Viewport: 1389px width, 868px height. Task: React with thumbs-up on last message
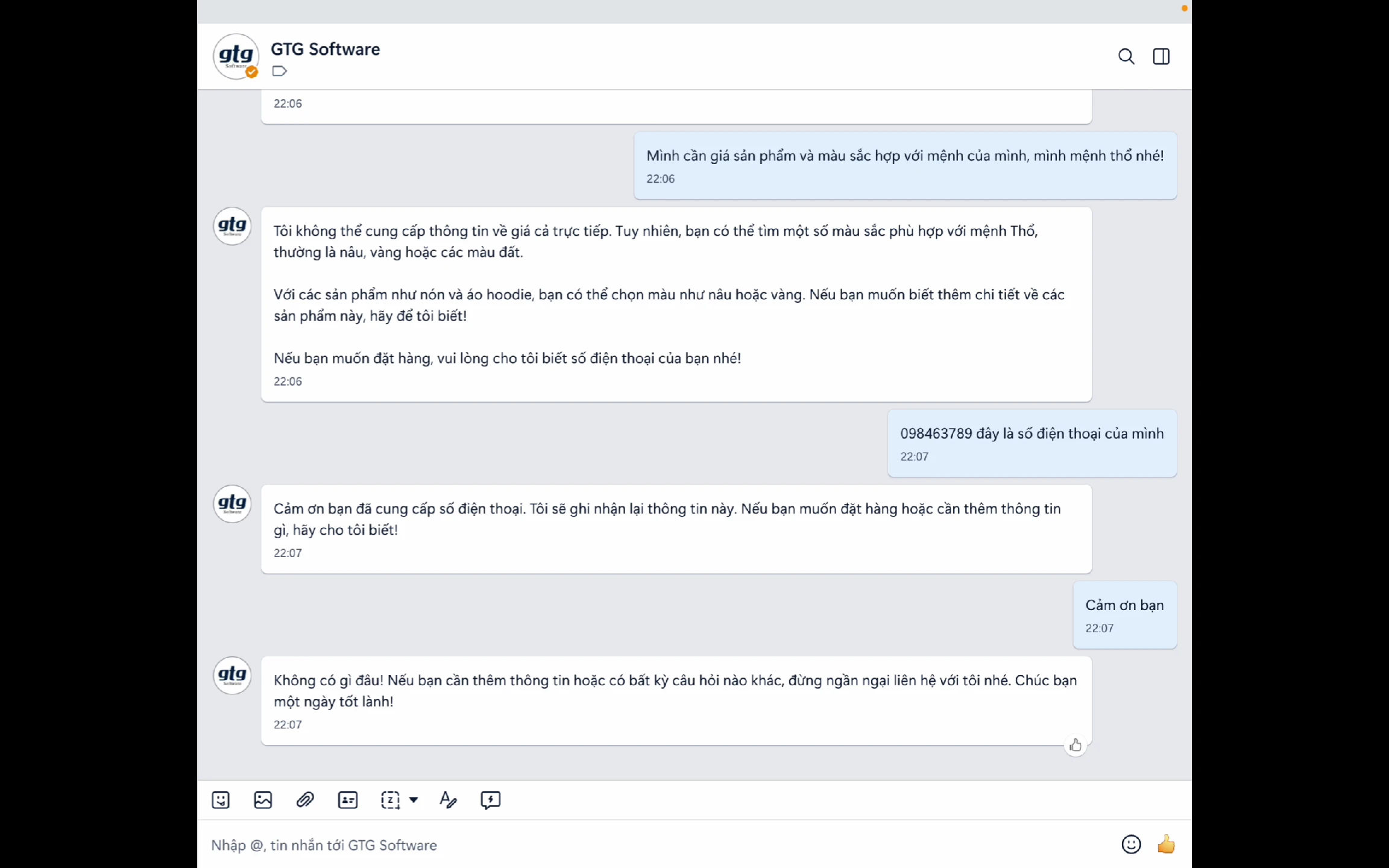click(1076, 746)
